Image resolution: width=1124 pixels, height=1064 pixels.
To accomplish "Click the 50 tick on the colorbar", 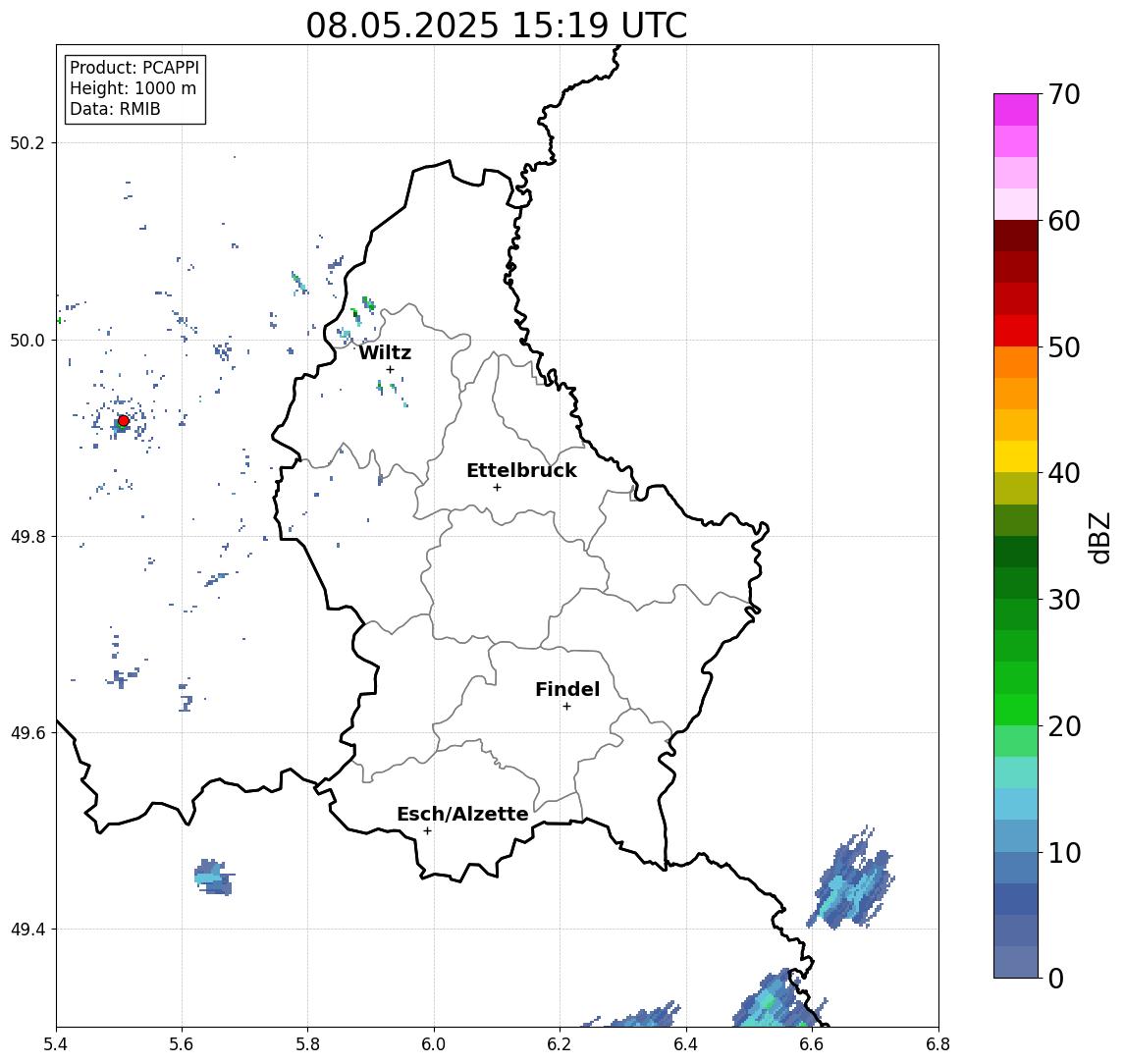I will coord(1064,347).
